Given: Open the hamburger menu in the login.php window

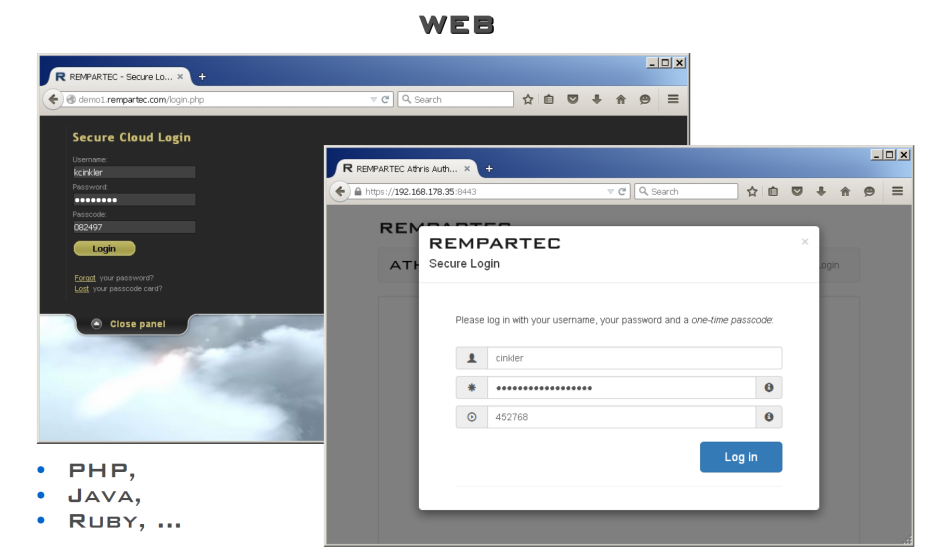Looking at the screenshot, I should coord(673,99).
